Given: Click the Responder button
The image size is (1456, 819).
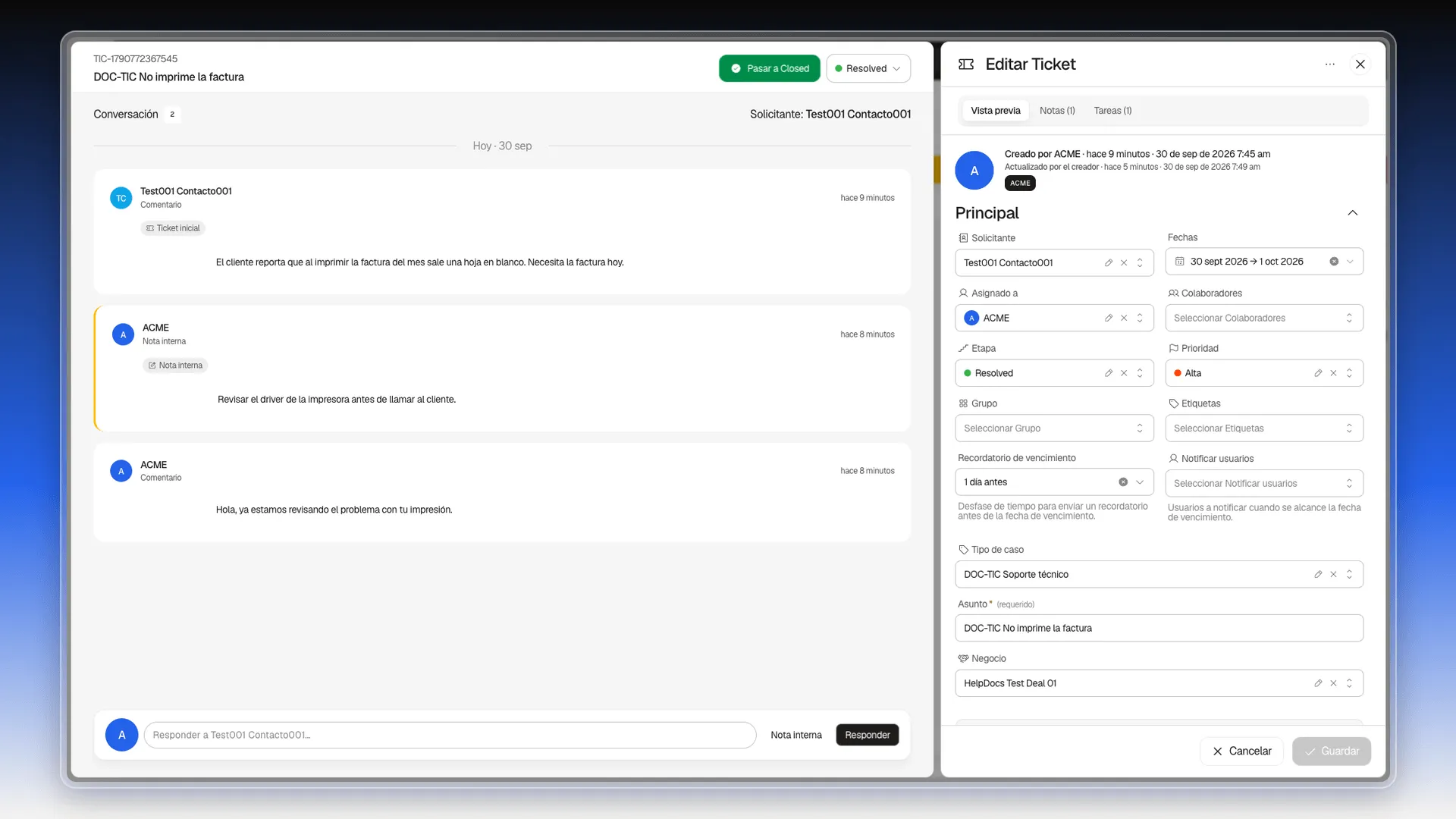Looking at the screenshot, I should click(868, 735).
